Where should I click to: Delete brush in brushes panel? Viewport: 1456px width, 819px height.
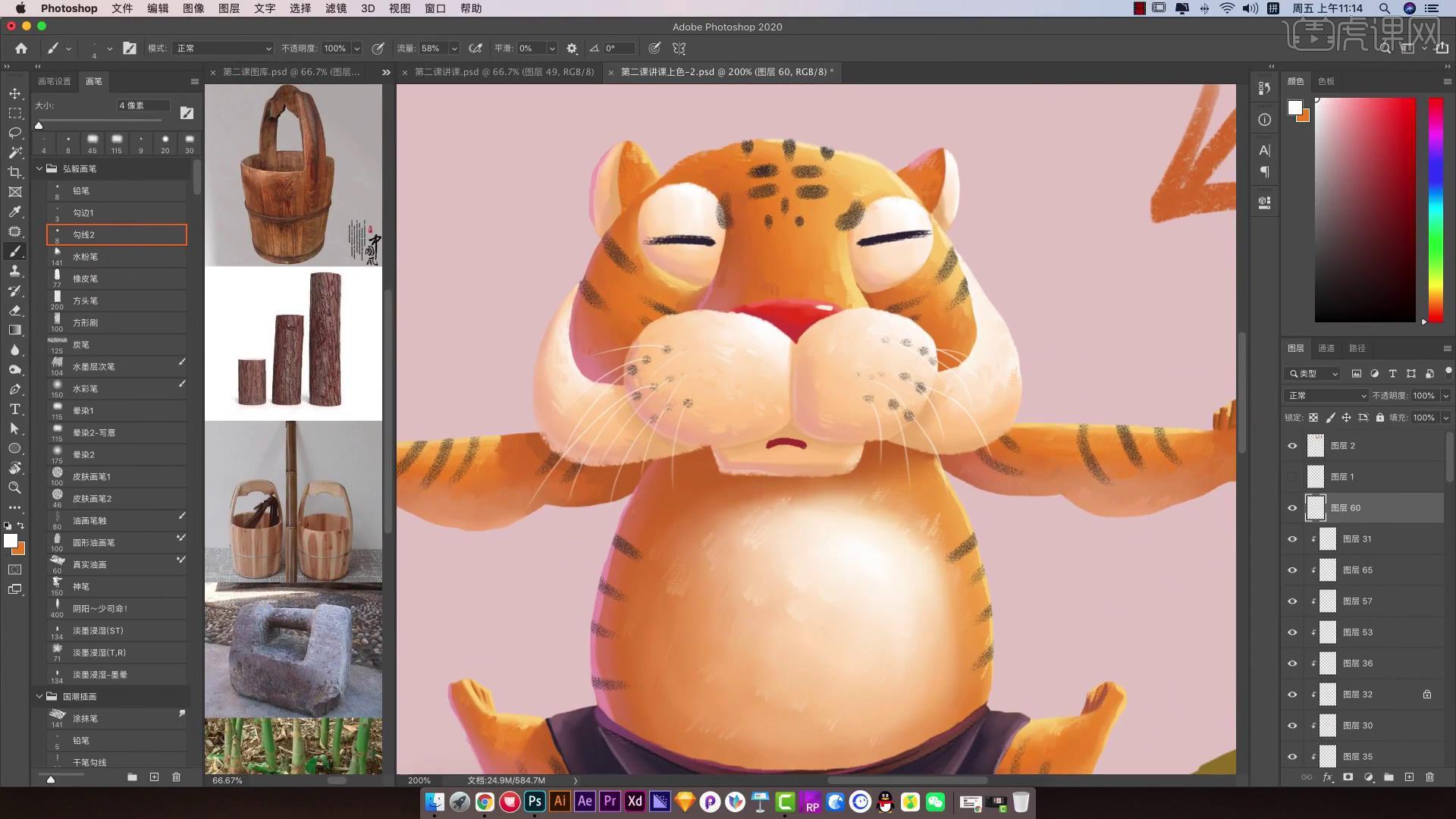click(176, 777)
